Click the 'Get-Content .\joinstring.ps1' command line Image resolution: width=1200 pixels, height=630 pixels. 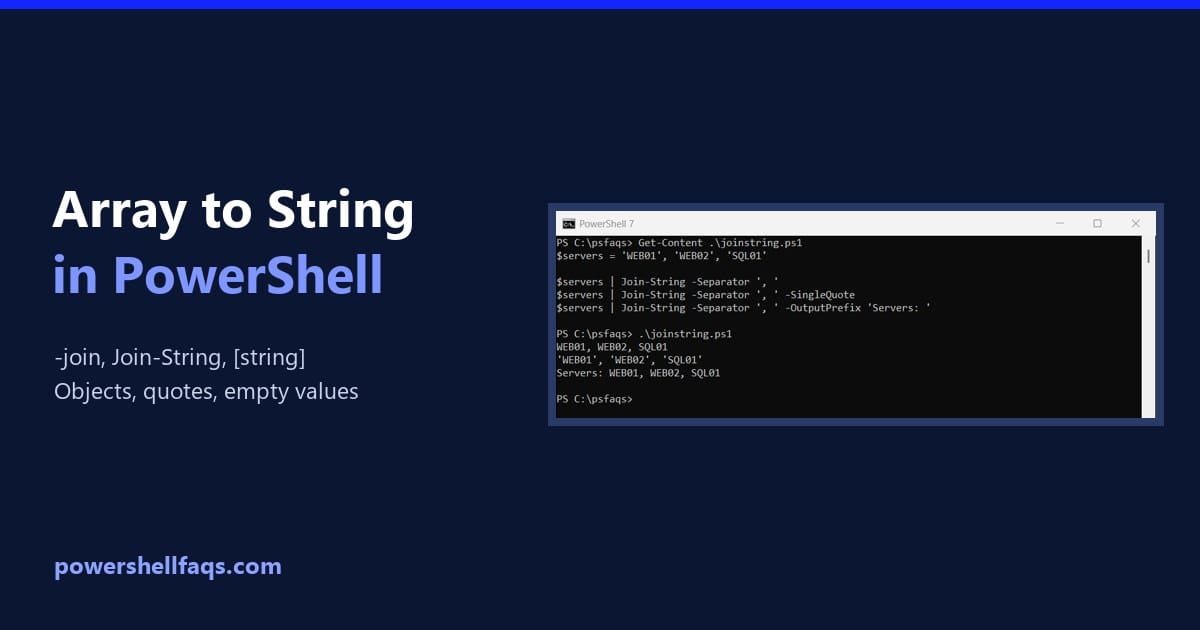point(680,243)
